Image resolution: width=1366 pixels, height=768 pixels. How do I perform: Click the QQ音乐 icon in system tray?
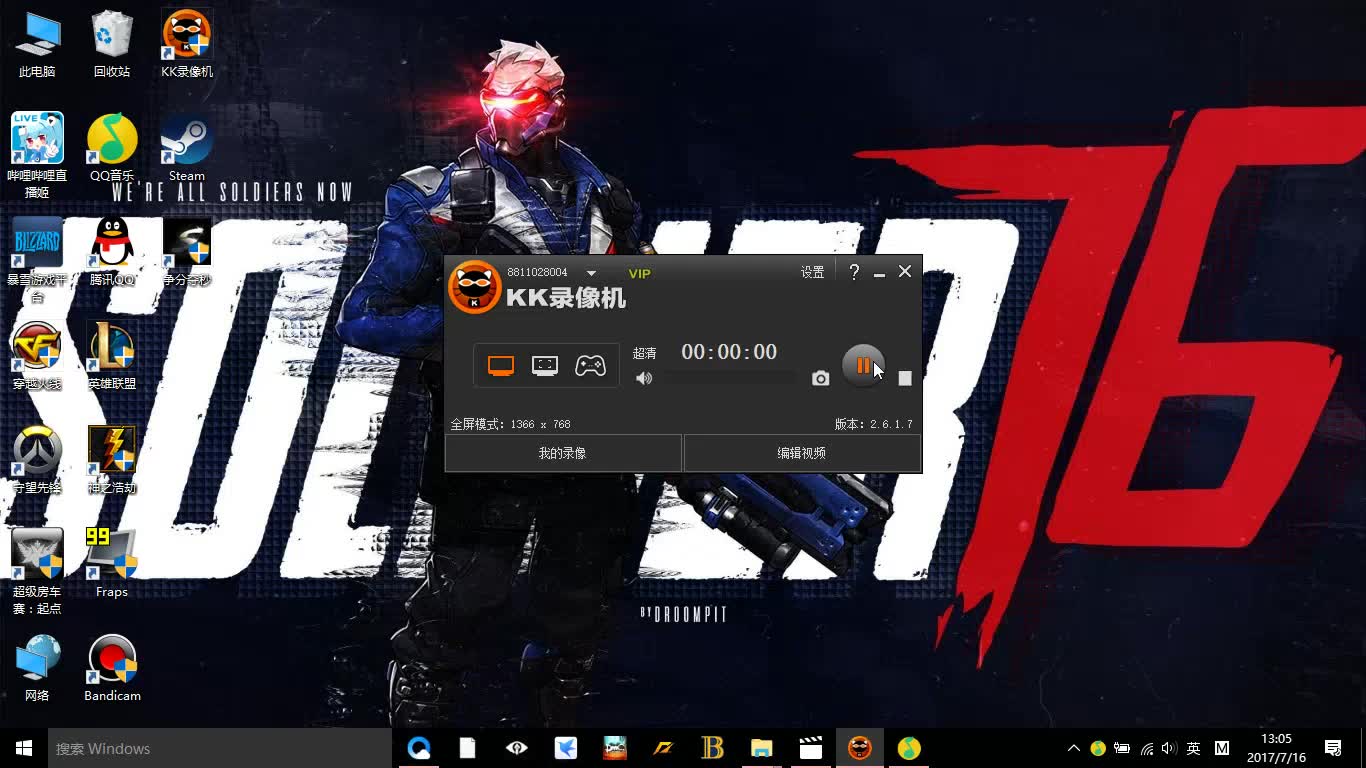(1098, 748)
